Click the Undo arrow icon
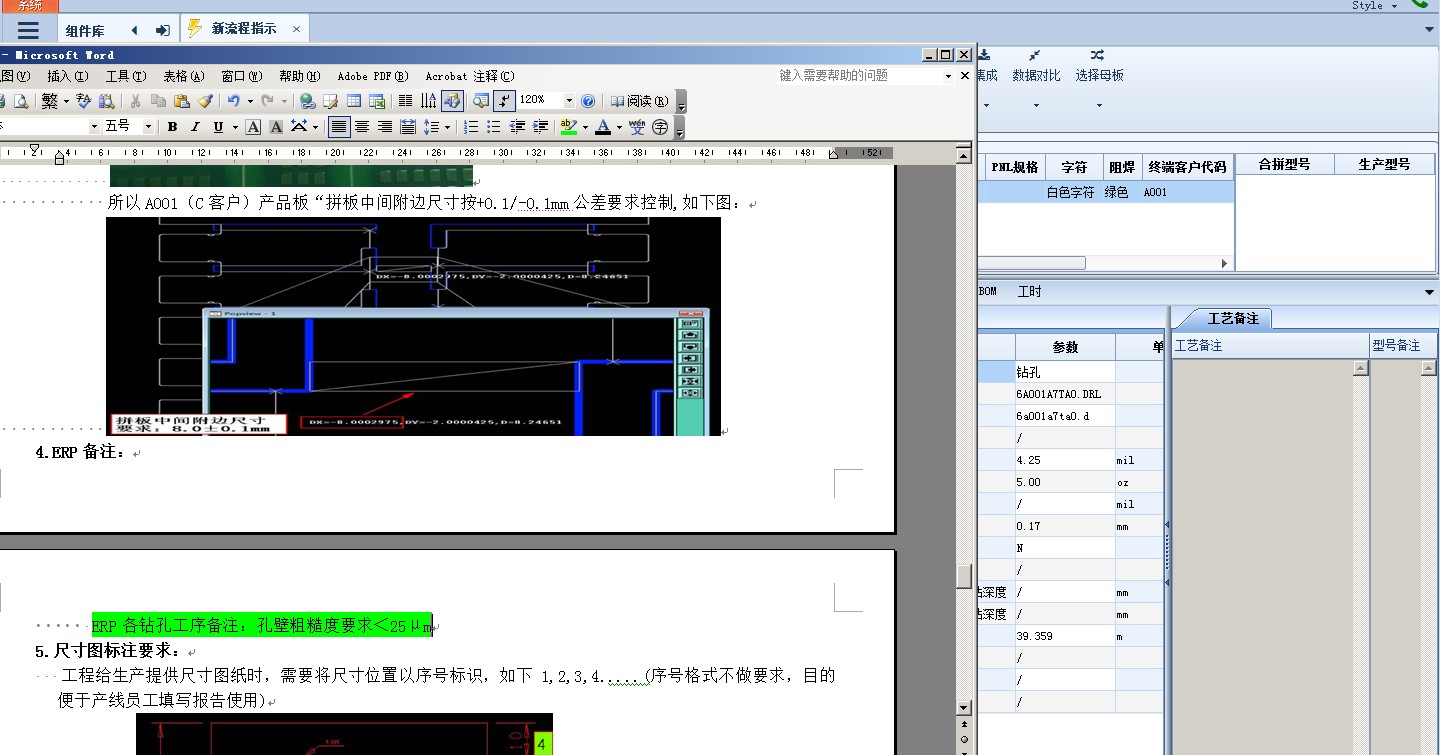The height and width of the screenshot is (755, 1440). 233,101
